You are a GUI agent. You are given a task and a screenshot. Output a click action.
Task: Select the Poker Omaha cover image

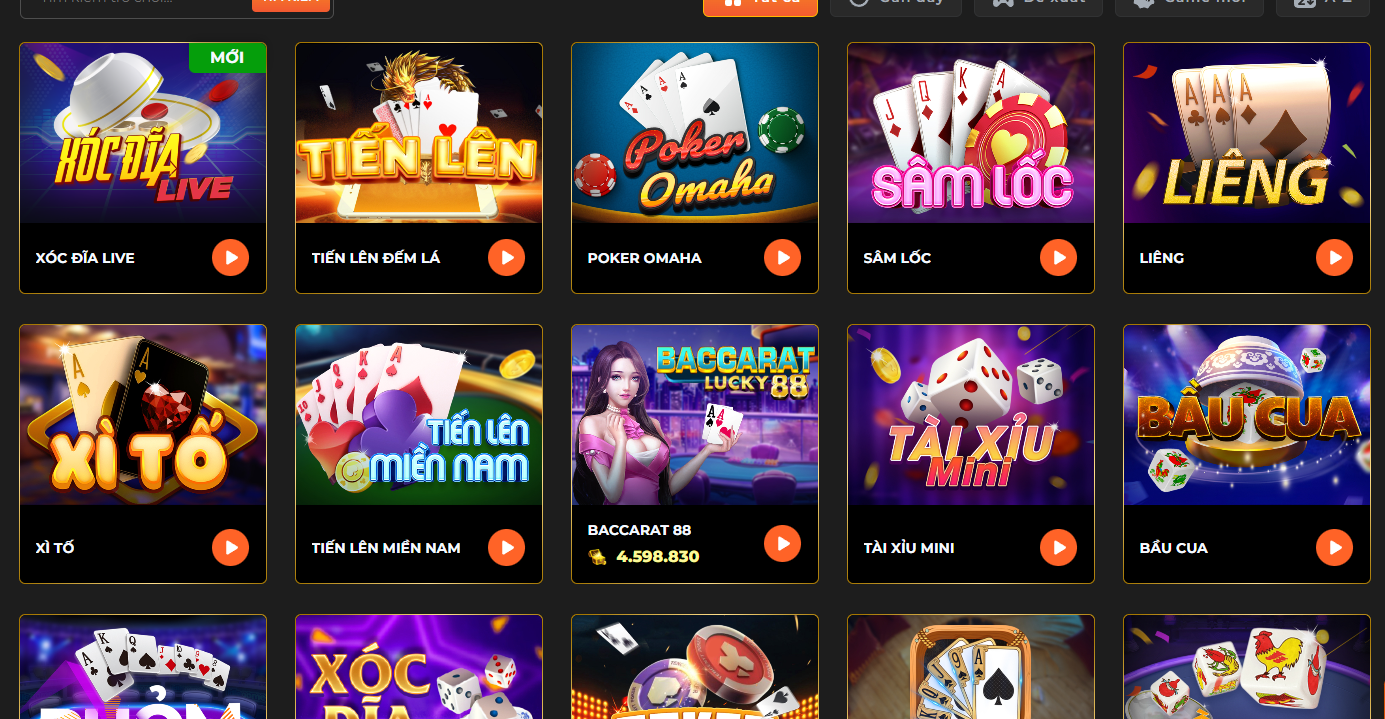(x=695, y=133)
